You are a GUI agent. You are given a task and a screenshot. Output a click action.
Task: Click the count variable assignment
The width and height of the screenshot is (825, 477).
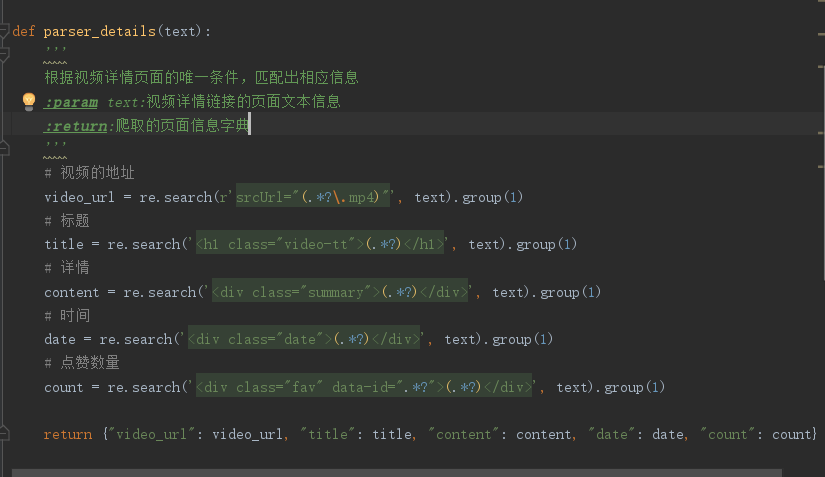[x=64, y=388]
